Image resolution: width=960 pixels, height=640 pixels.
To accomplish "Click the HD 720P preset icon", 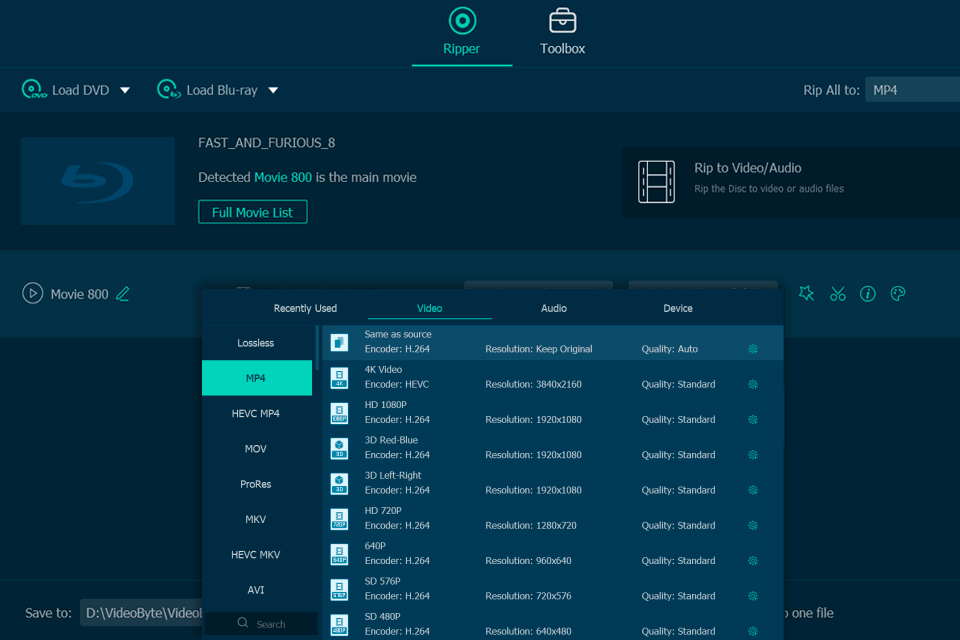I will 339,519.
